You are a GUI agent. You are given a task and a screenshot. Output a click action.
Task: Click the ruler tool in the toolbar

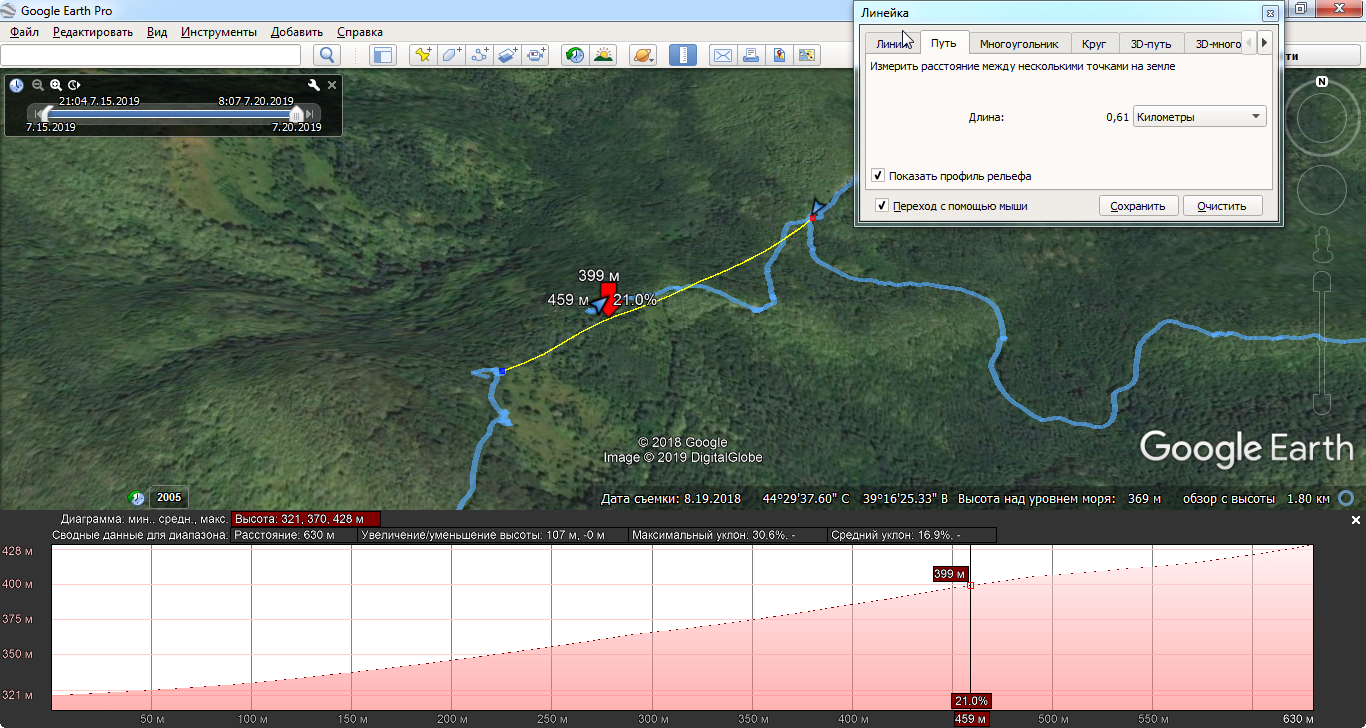point(683,55)
